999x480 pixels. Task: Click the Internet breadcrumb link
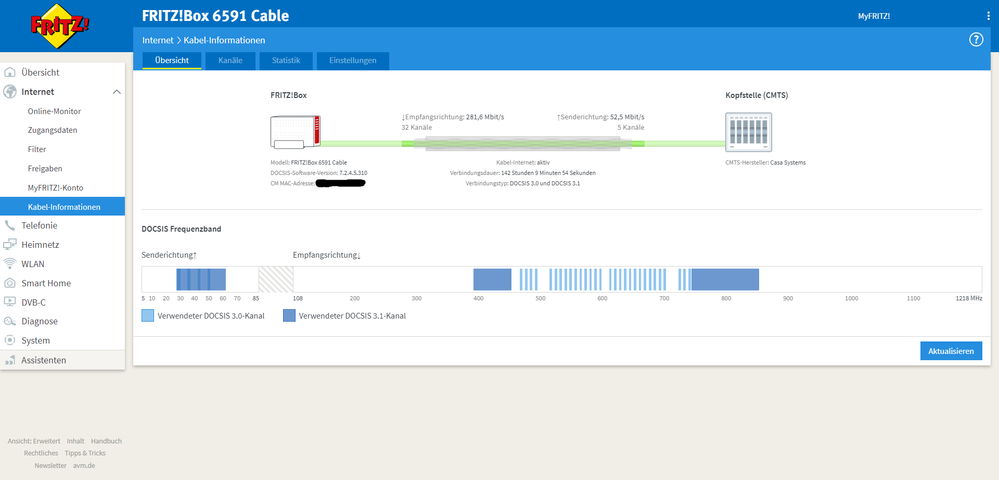point(157,40)
